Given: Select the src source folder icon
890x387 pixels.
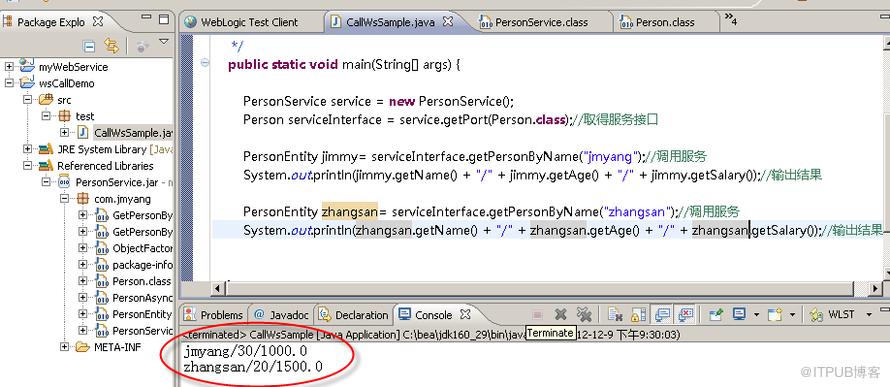Looking at the screenshot, I should (45, 99).
